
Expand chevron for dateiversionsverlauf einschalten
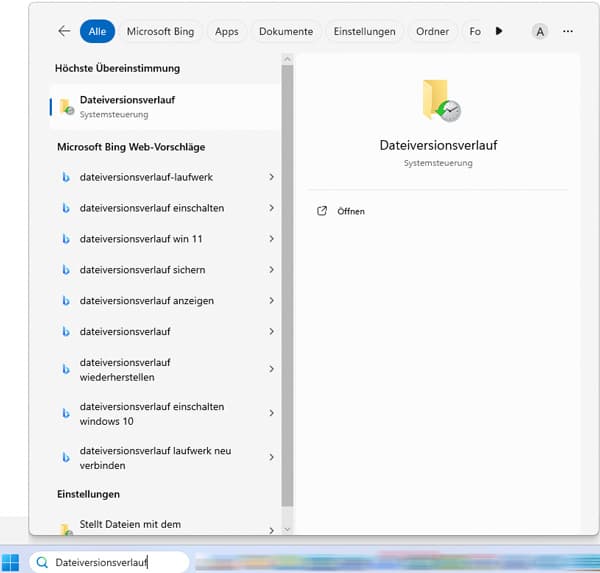point(271,208)
